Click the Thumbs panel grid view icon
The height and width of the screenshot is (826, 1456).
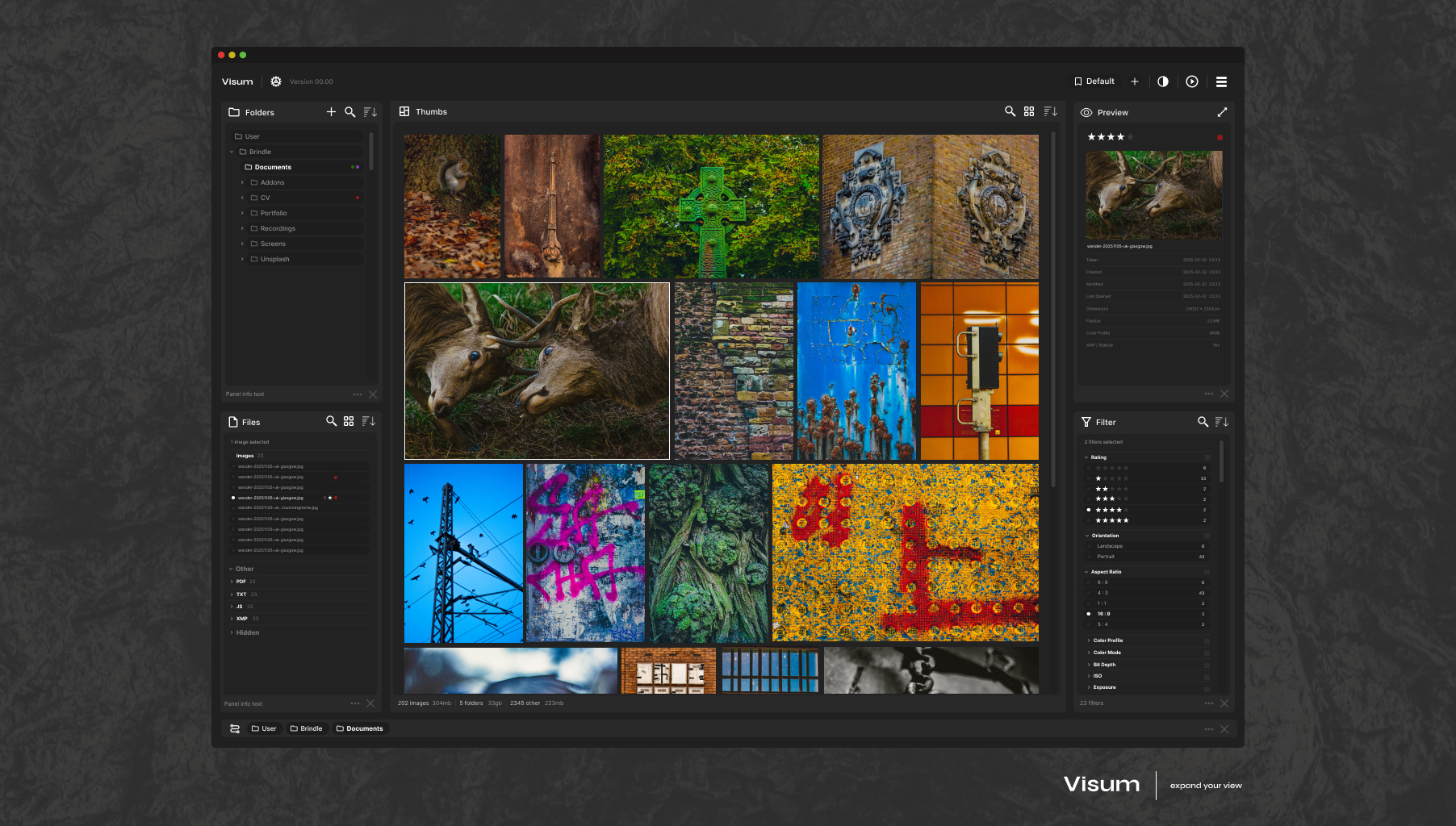1029,112
